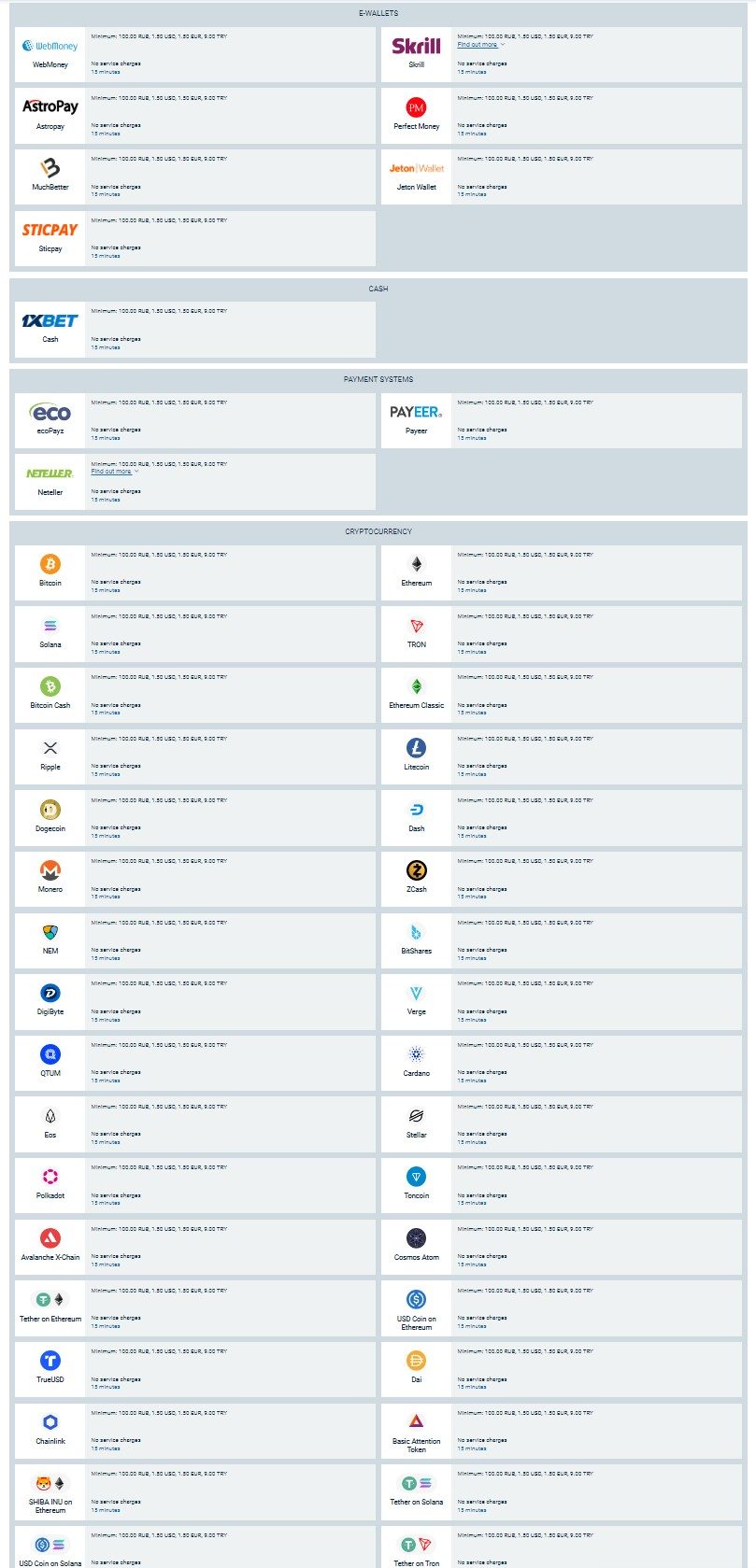Select the Chainlink hexagon icon
This screenshot has width=756, height=1568.
[x=50, y=1422]
